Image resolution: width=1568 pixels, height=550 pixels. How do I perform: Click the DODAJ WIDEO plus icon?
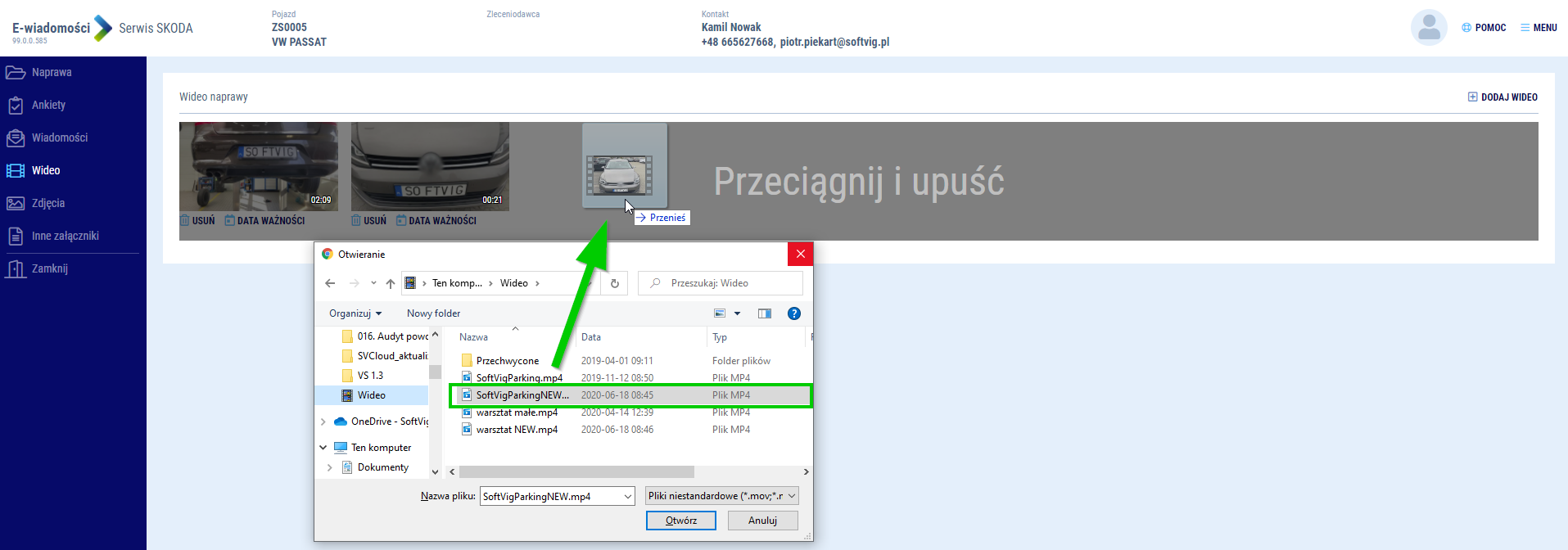click(1472, 97)
